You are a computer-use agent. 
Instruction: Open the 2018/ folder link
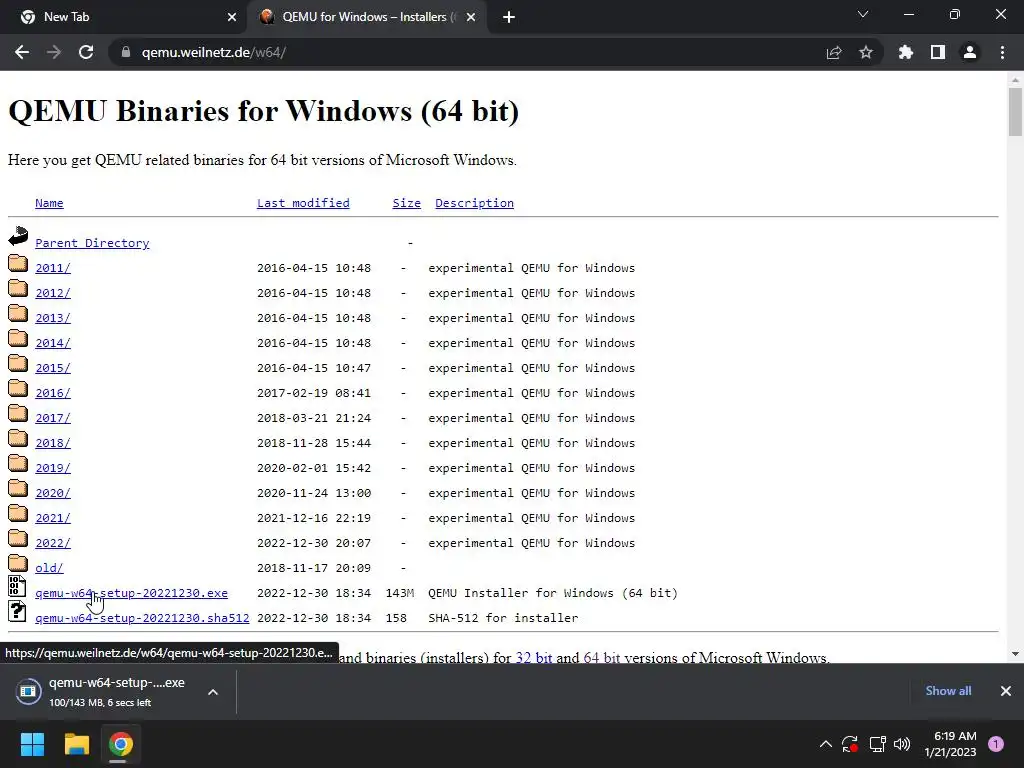53,443
